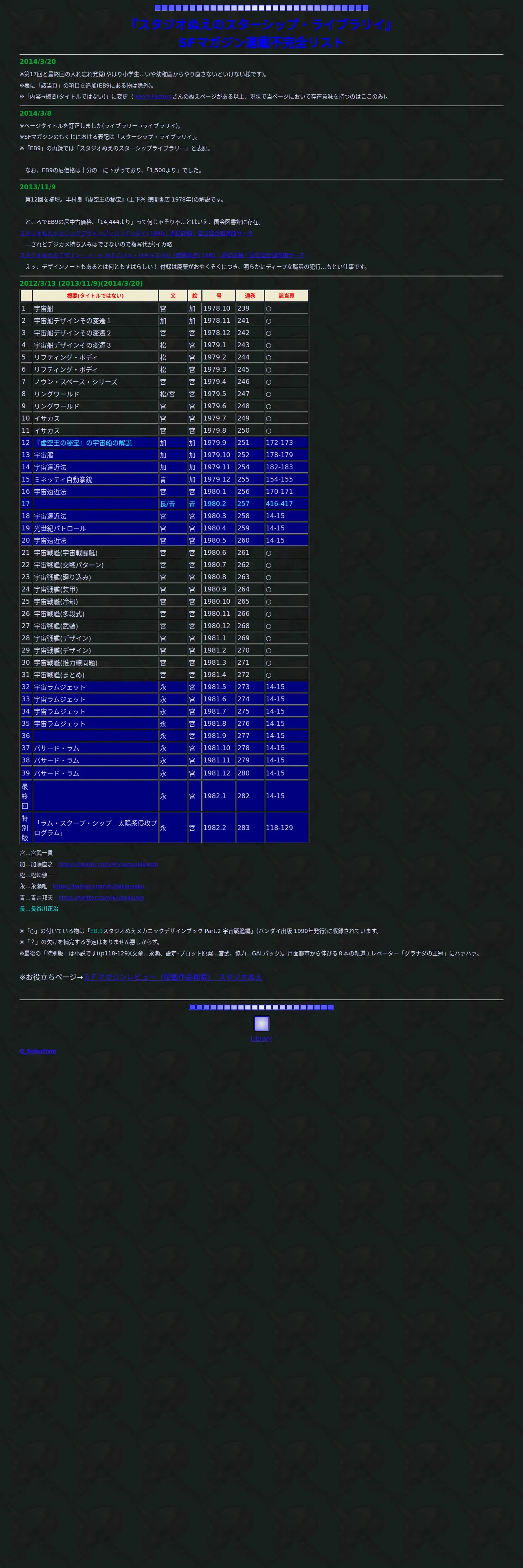Image resolution: width=523 pixels, height=1568 pixels.
Task: Click the 松/宮 author cell
Action: click(173, 394)
